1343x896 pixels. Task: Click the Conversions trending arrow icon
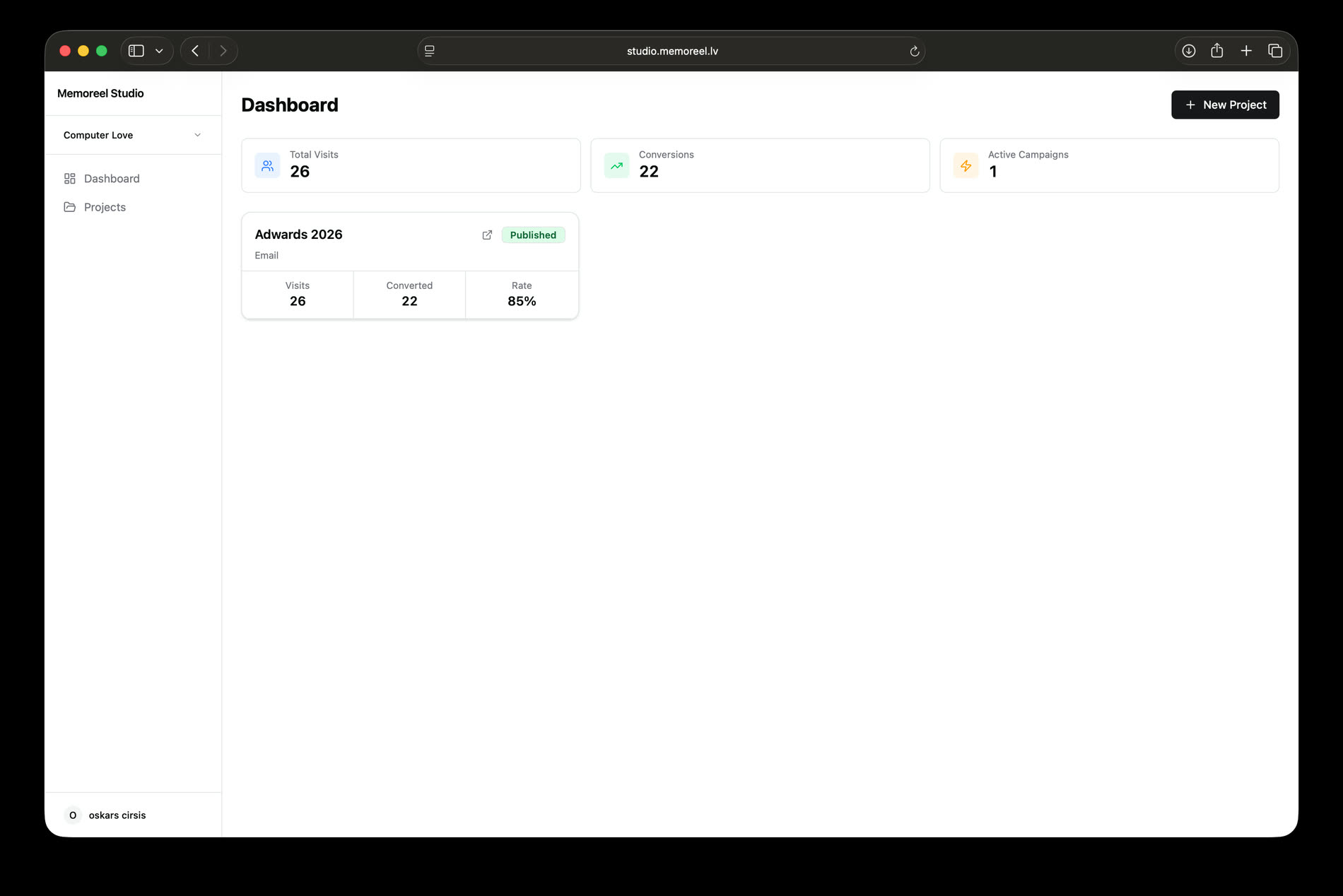tap(616, 166)
